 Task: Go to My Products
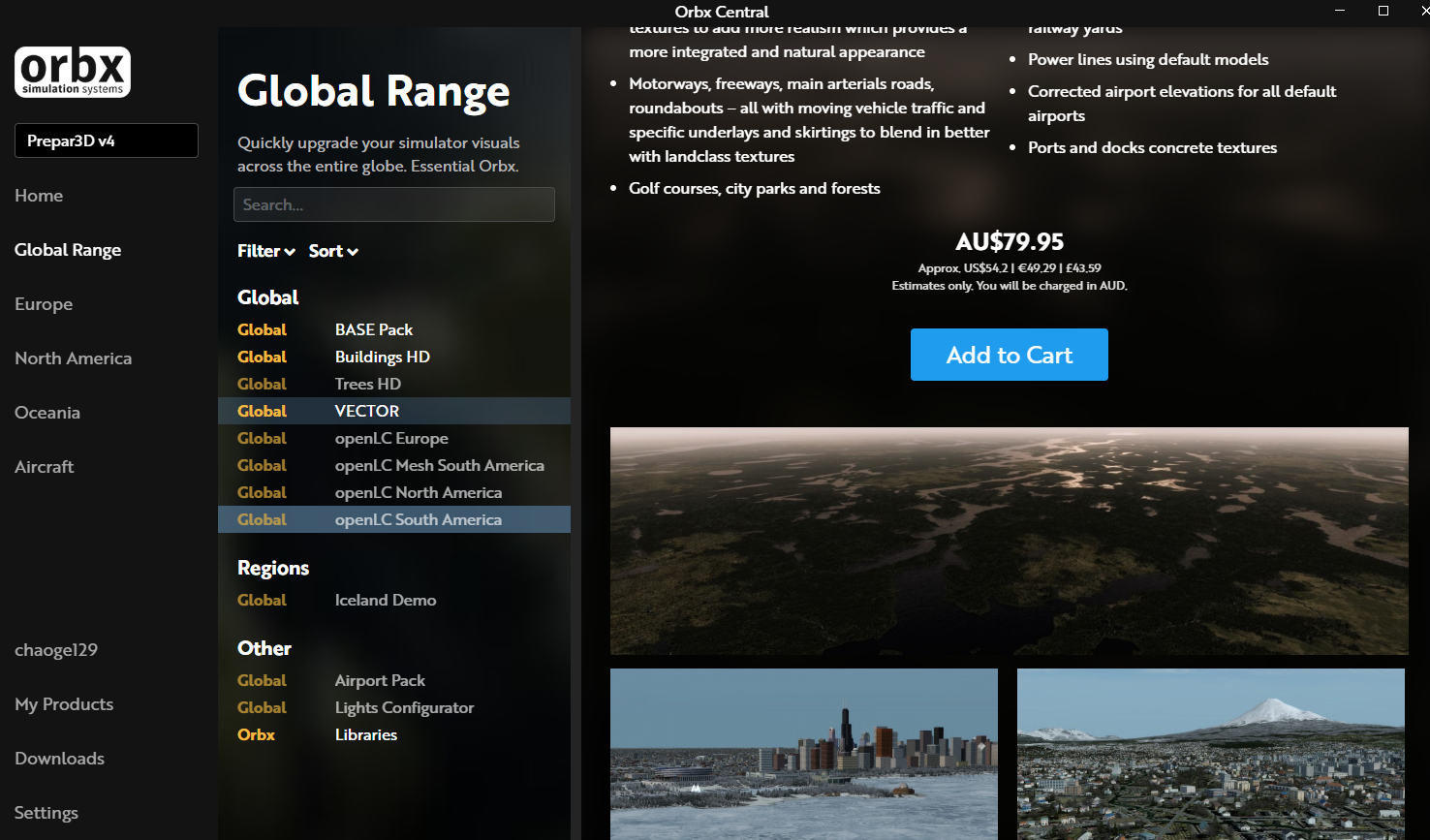pos(64,704)
